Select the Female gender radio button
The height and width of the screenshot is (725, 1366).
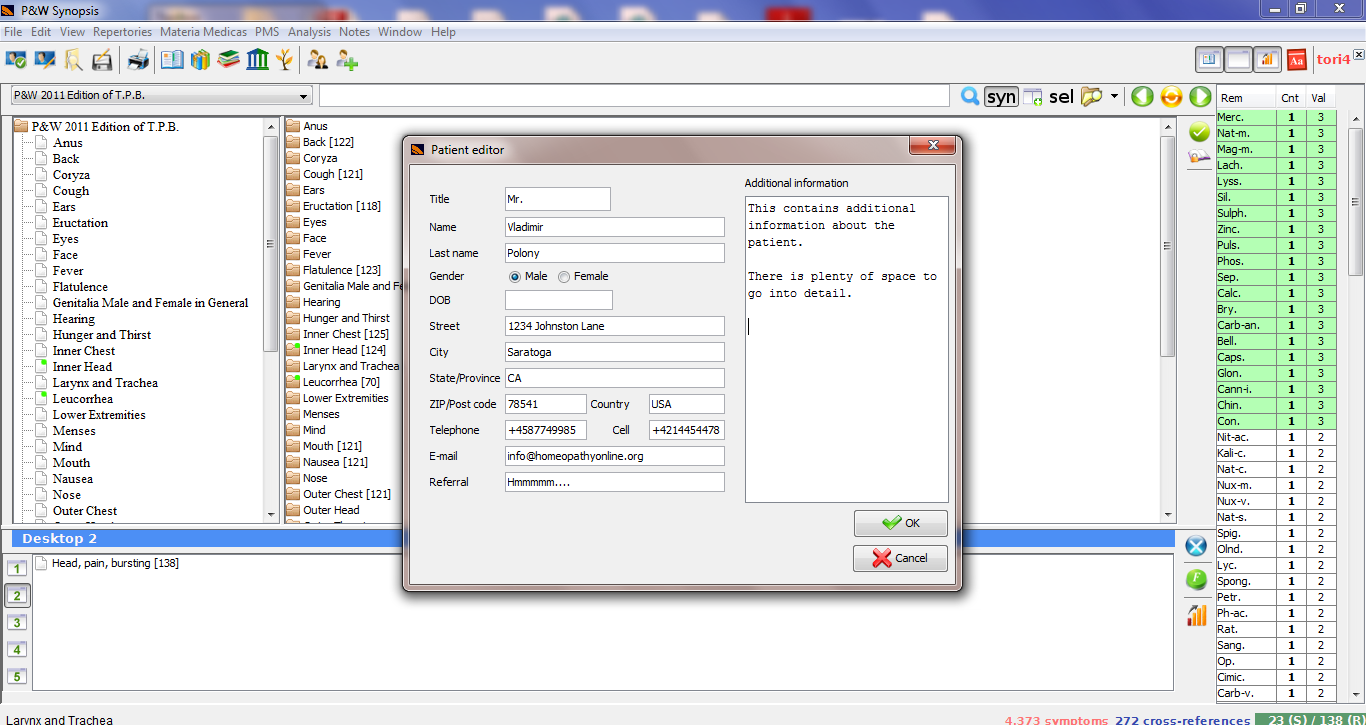[564, 277]
